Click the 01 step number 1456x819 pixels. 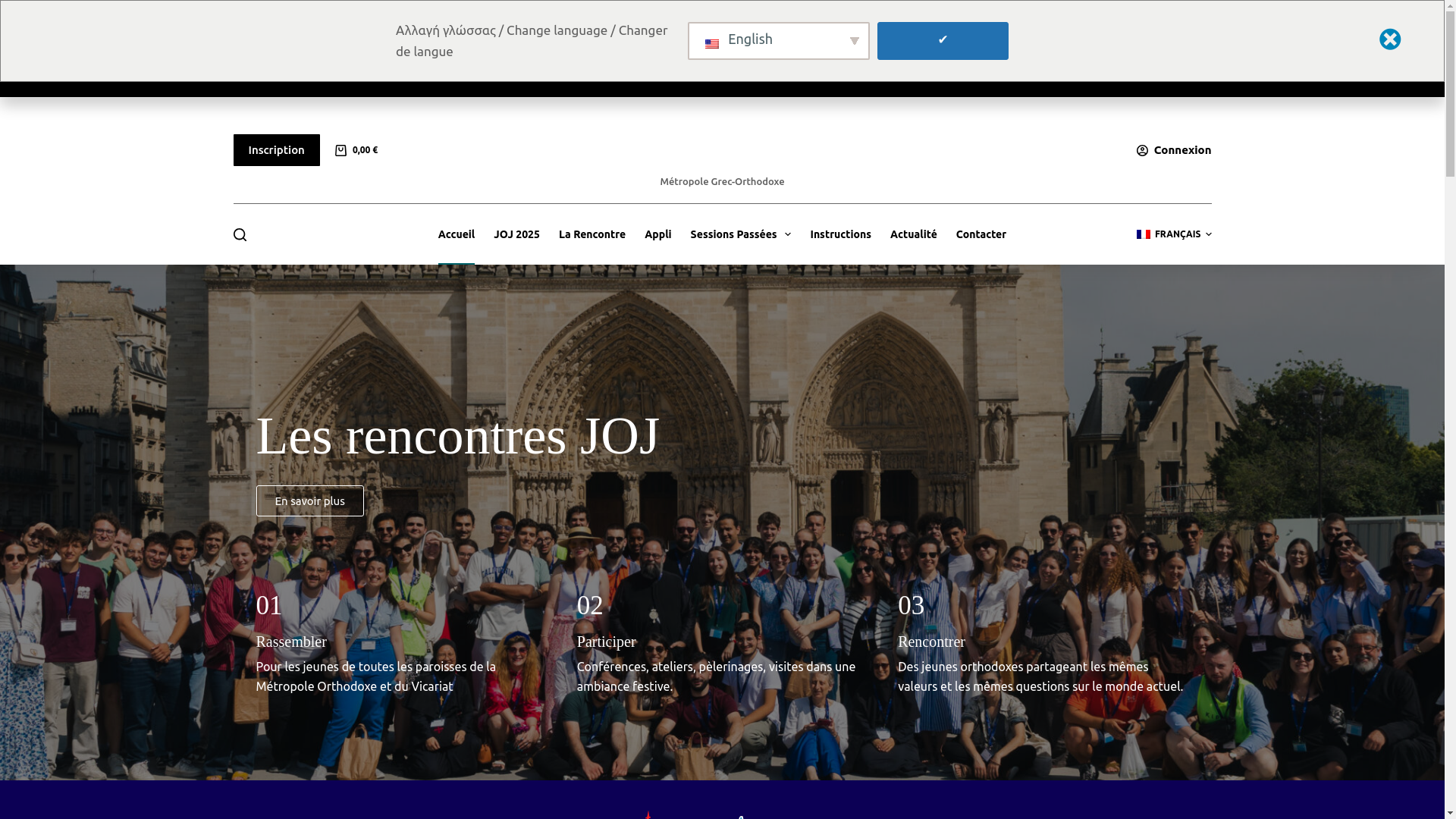[269, 605]
